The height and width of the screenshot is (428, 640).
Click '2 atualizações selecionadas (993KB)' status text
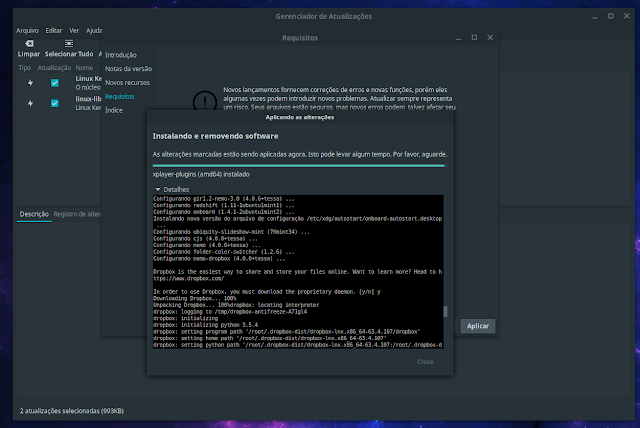tap(72, 411)
